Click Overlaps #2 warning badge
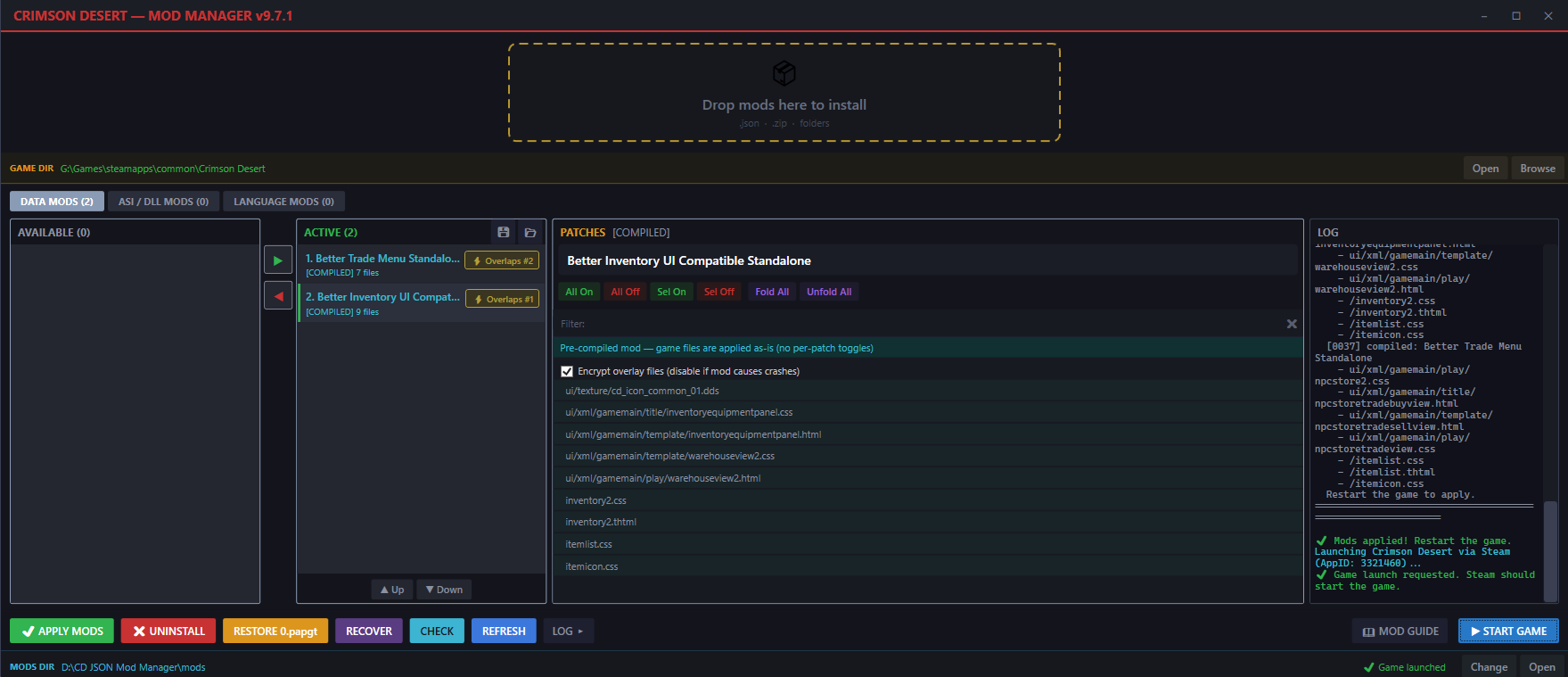1568x677 pixels. (x=502, y=260)
